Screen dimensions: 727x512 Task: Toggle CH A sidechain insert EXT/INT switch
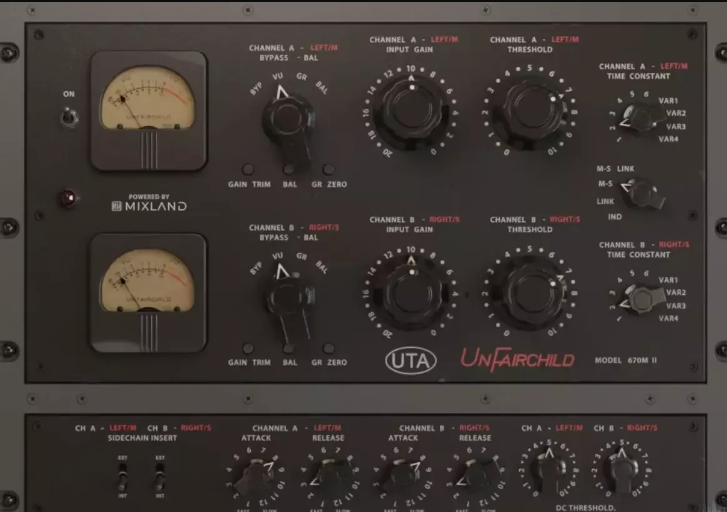click(x=122, y=477)
